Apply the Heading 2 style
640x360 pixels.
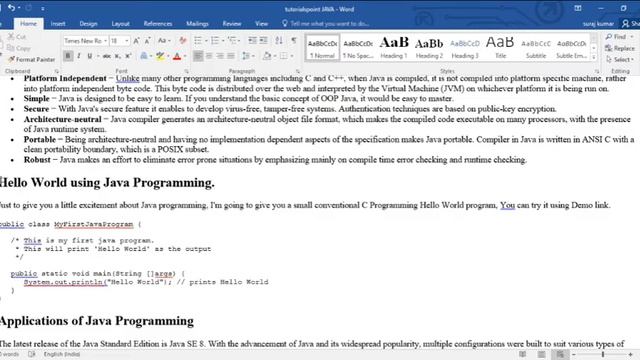[429, 47]
